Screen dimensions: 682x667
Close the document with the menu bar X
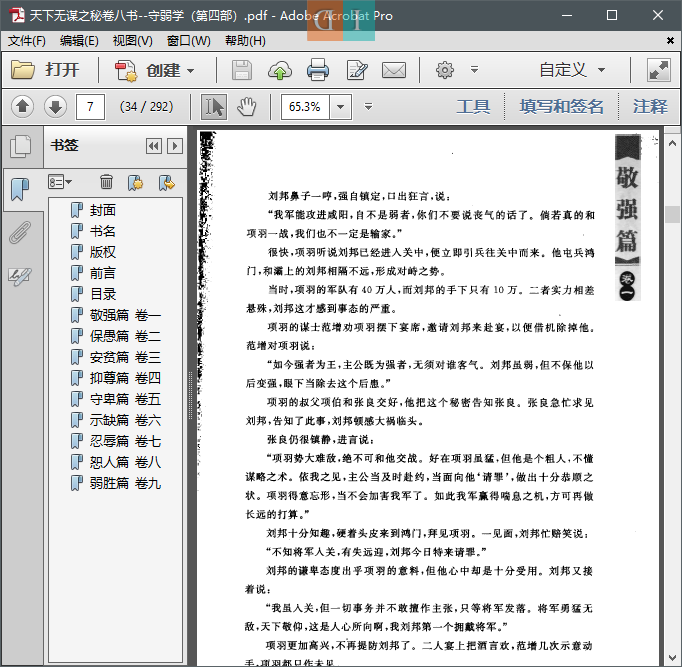tap(670, 40)
